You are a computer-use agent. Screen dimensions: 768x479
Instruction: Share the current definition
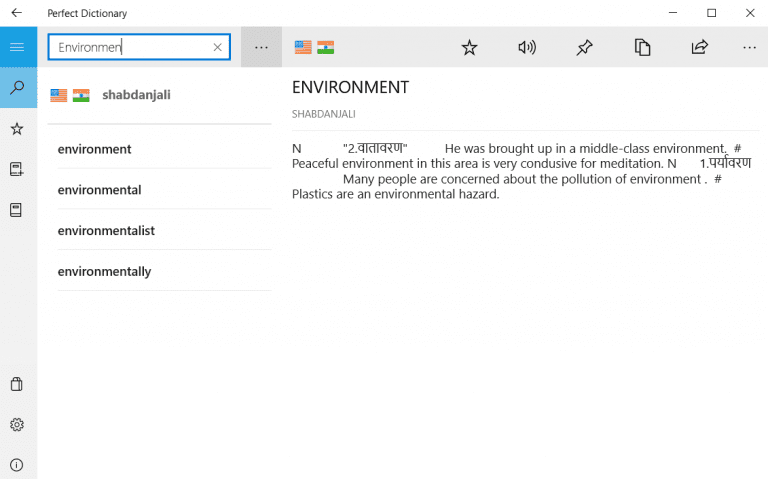(700, 47)
